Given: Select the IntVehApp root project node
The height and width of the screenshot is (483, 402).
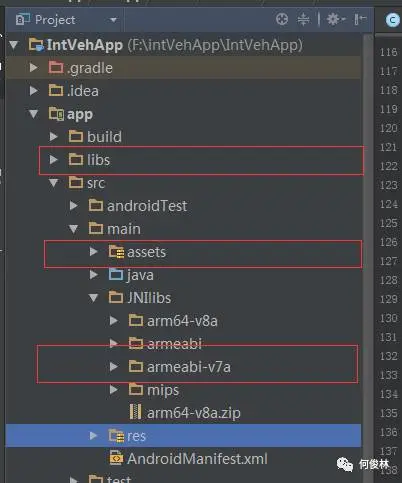Looking at the screenshot, I should click(x=174, y=45).
